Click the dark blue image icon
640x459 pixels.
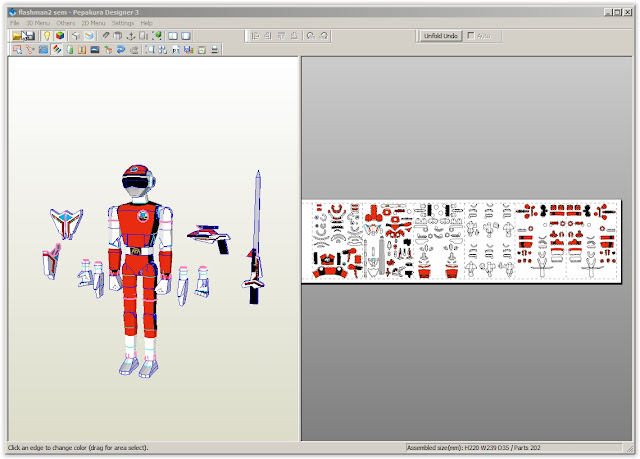coord(95,50)
